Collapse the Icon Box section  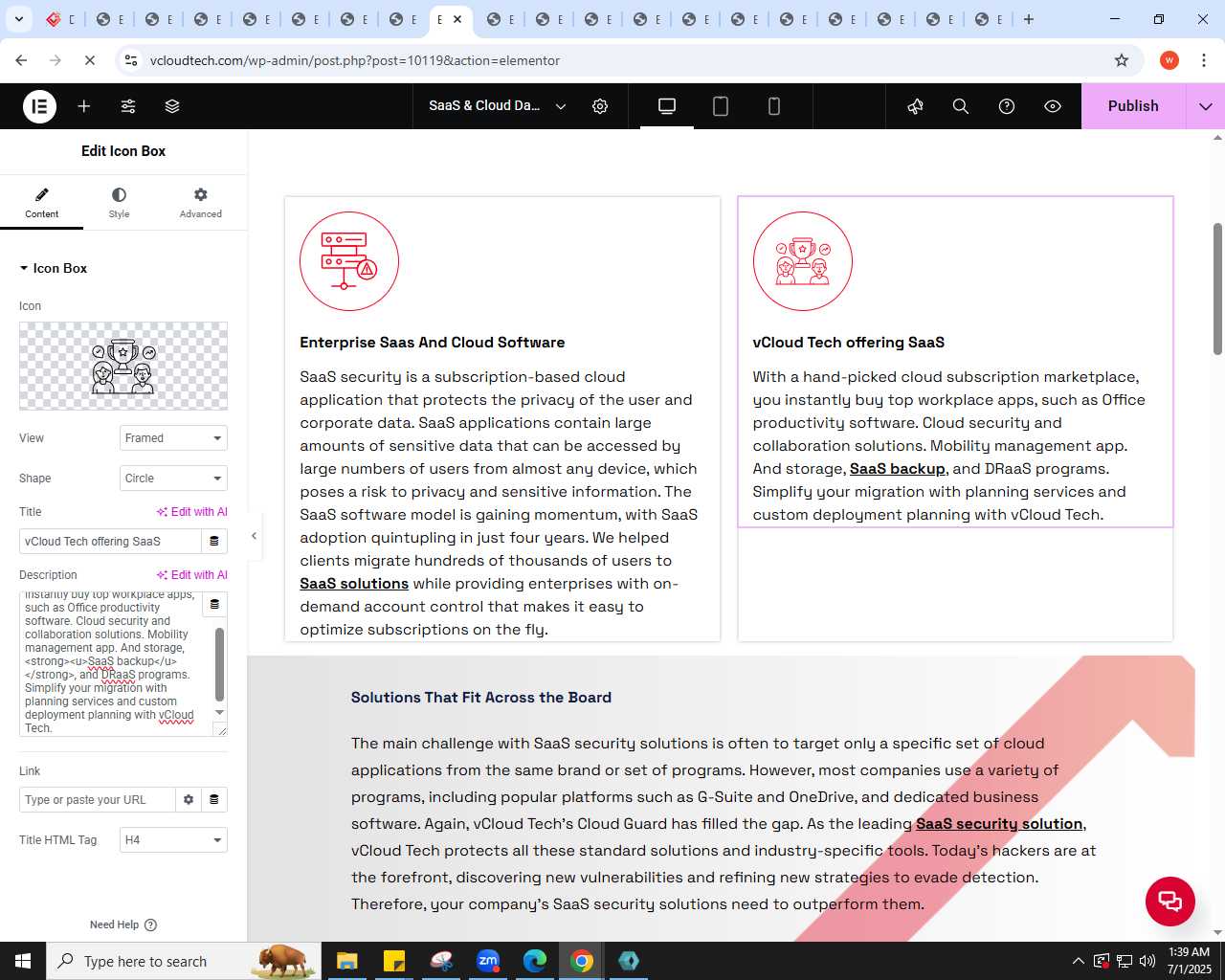53,268
